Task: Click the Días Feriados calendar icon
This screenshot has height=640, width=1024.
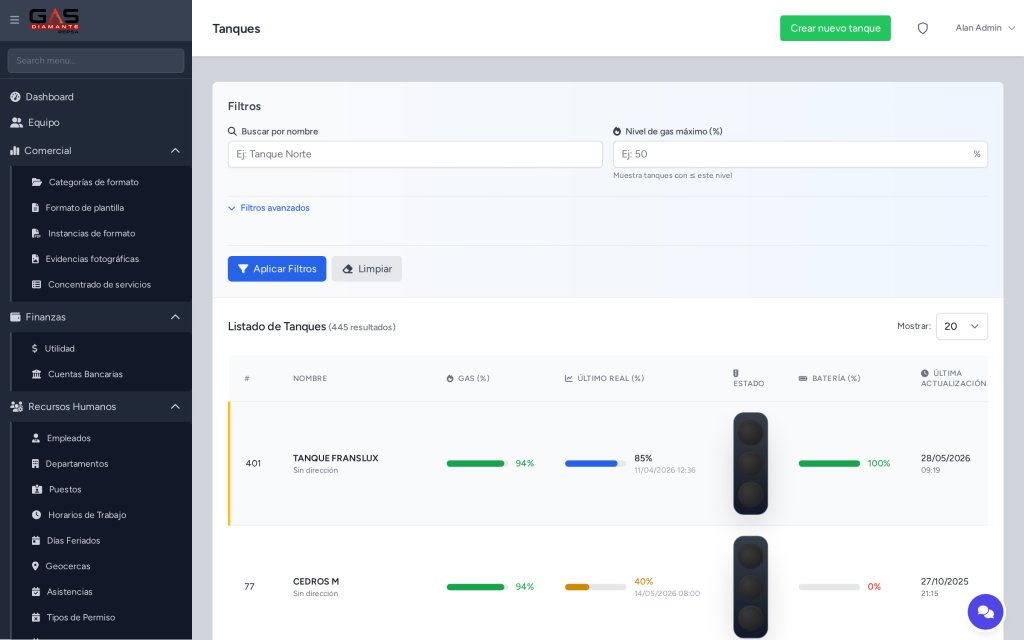Action: [x=36, y=541]
